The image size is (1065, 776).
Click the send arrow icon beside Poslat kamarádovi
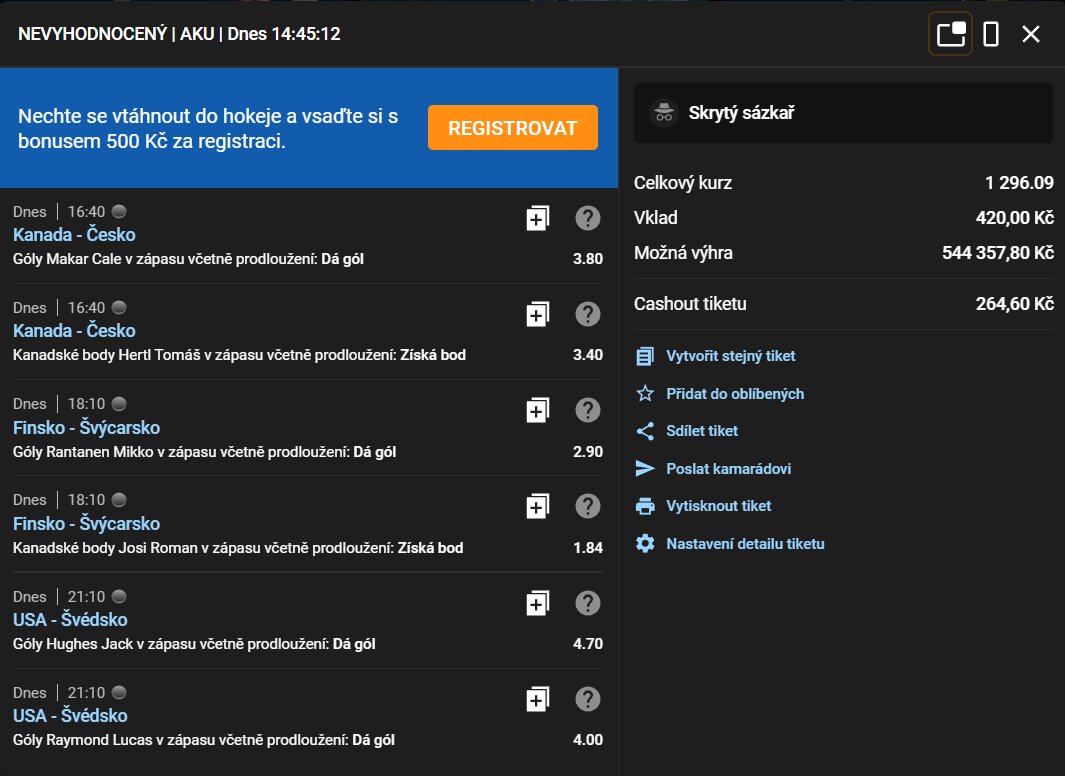coord(645,468)
